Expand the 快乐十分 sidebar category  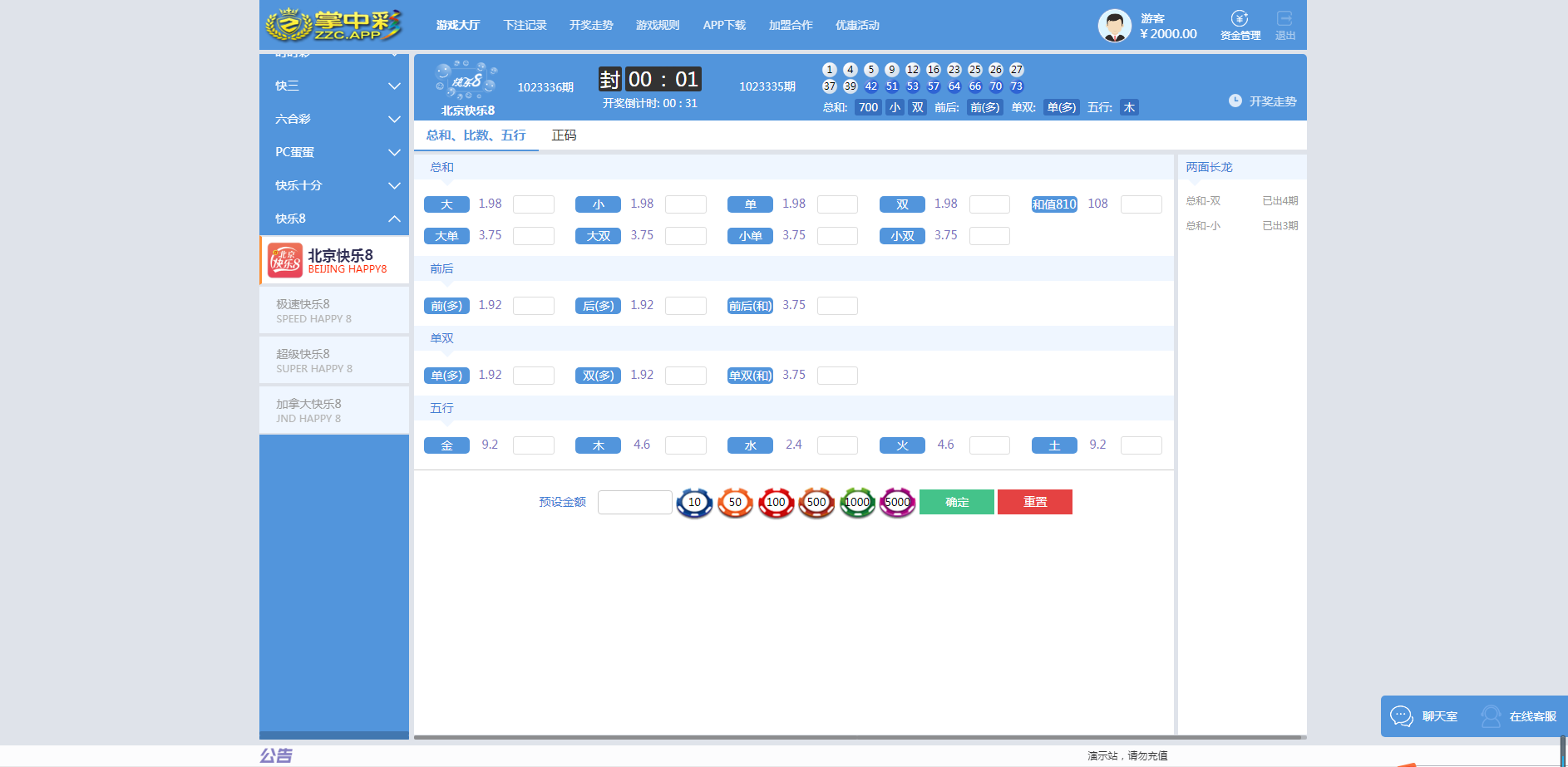(x=334, y=185)
